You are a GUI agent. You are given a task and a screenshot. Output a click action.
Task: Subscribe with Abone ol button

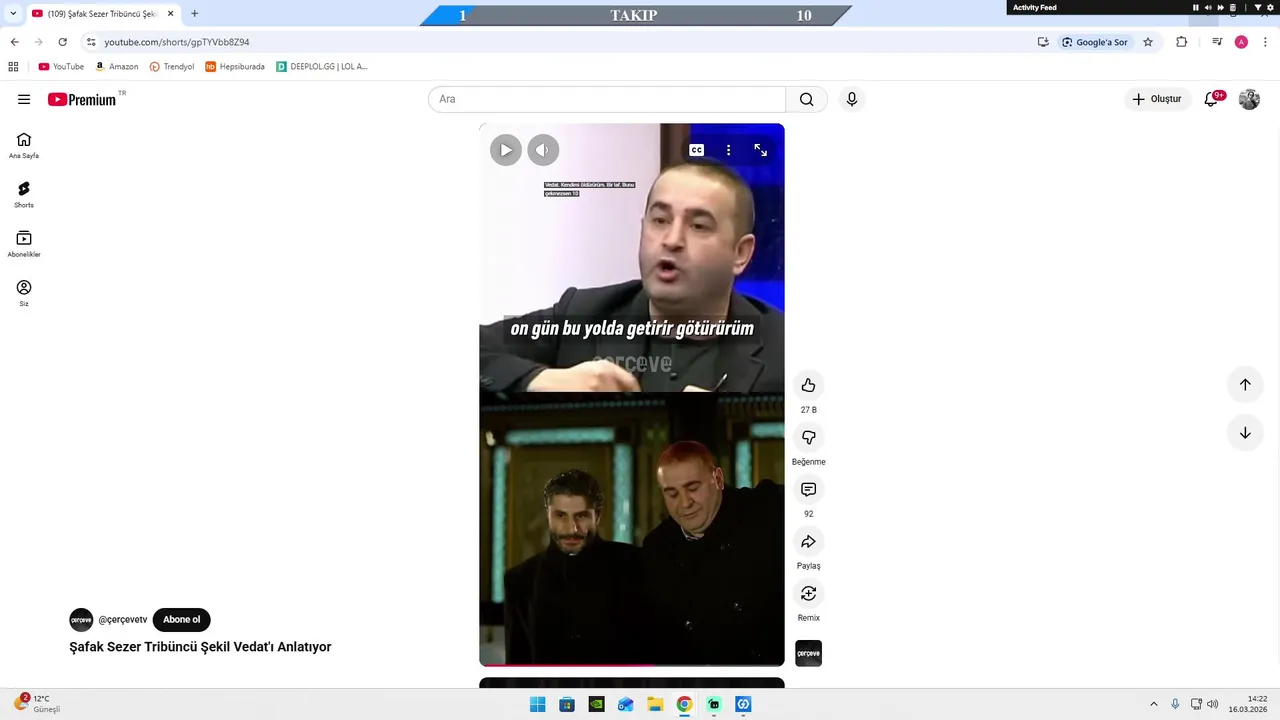click(x=182, y=619)
